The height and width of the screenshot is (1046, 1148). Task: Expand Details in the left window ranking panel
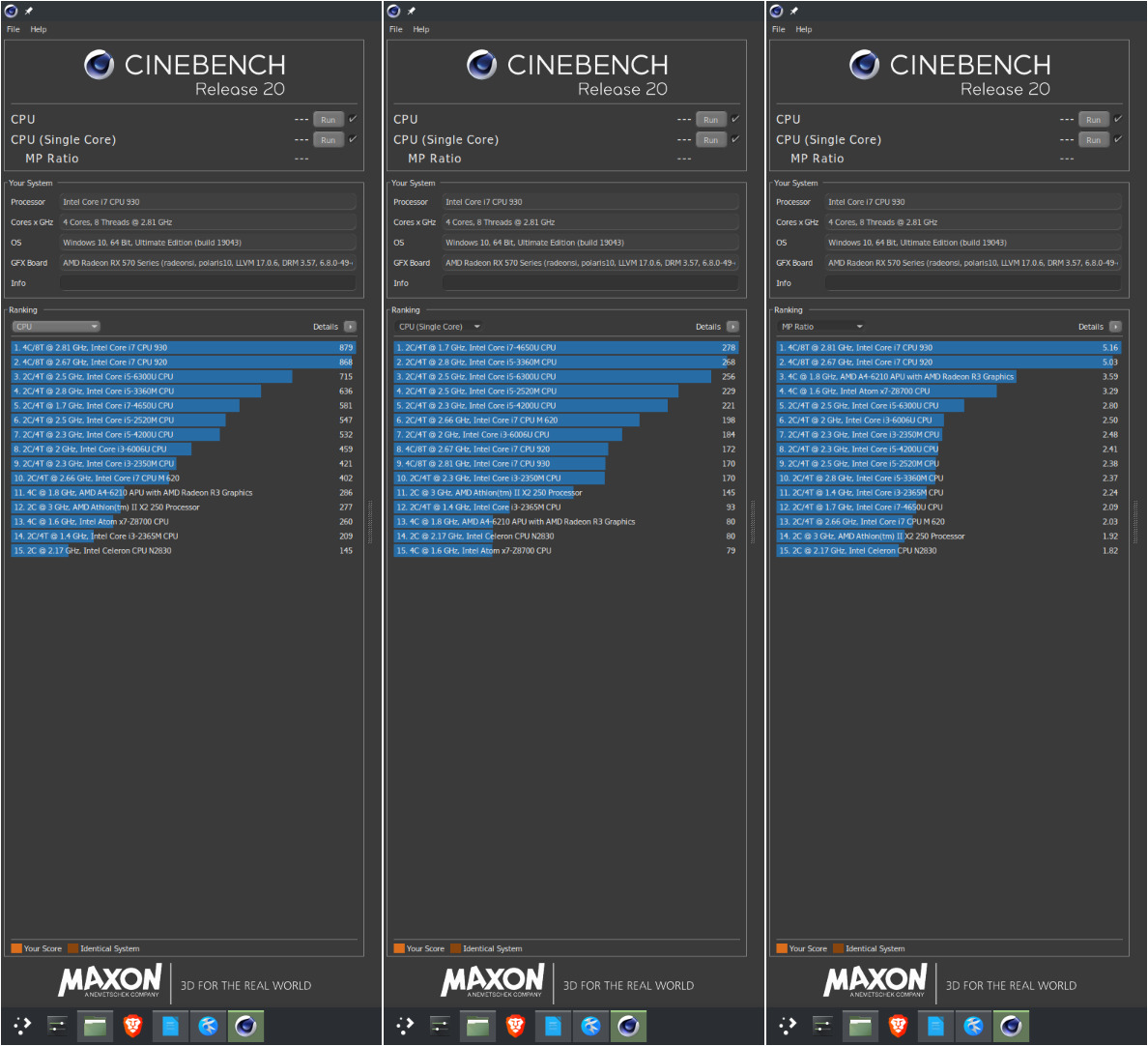[x=350, y=327]
